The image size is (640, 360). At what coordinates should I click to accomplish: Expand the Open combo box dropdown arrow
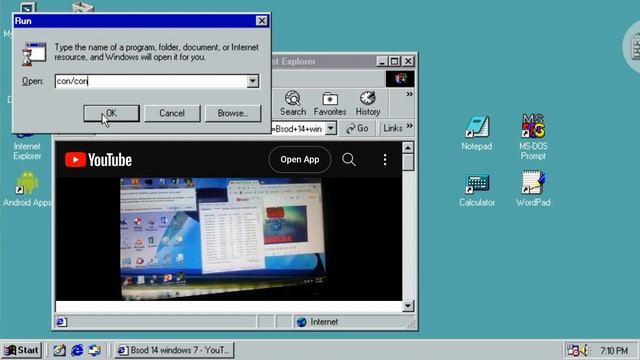point(253,81)
